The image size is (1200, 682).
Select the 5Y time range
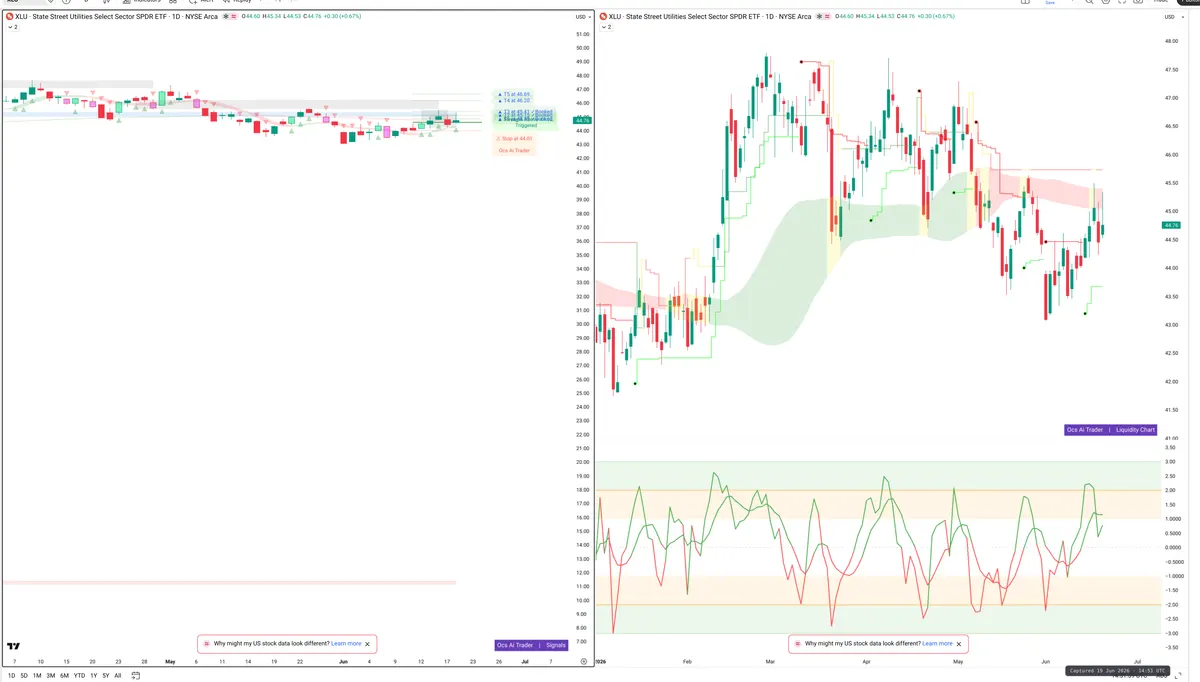point(105,676)
